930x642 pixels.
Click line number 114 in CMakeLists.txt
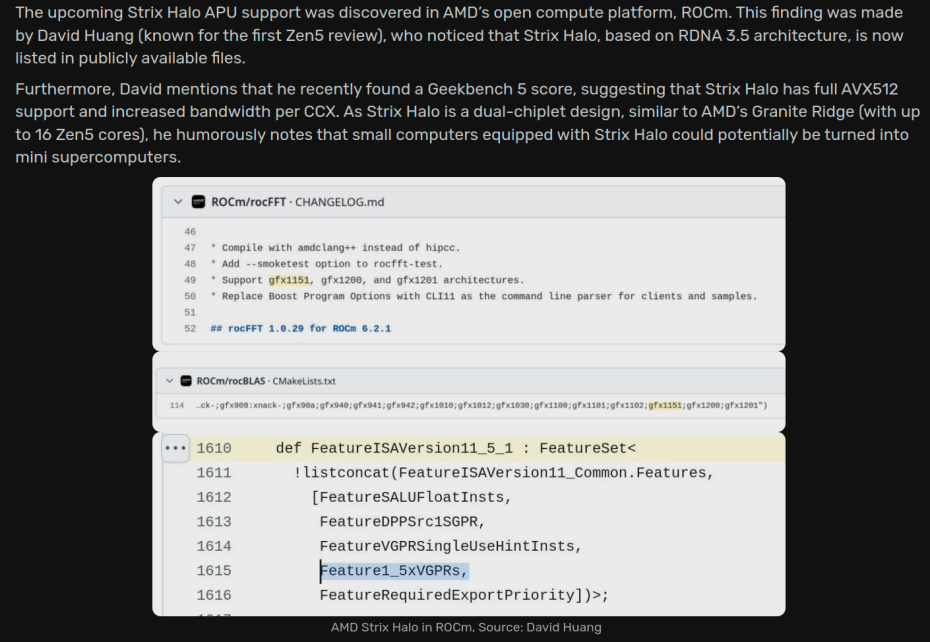[x=177, y=405]
